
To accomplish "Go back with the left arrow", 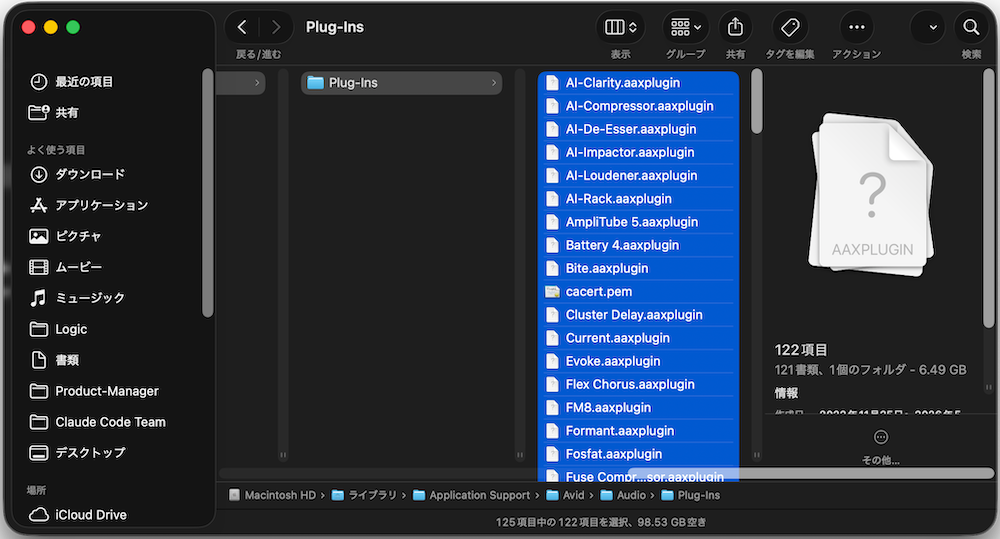I will (242, 27).
